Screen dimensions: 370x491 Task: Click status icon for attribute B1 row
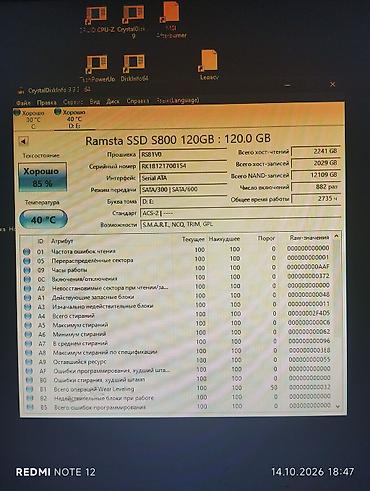tap(30, 389)
